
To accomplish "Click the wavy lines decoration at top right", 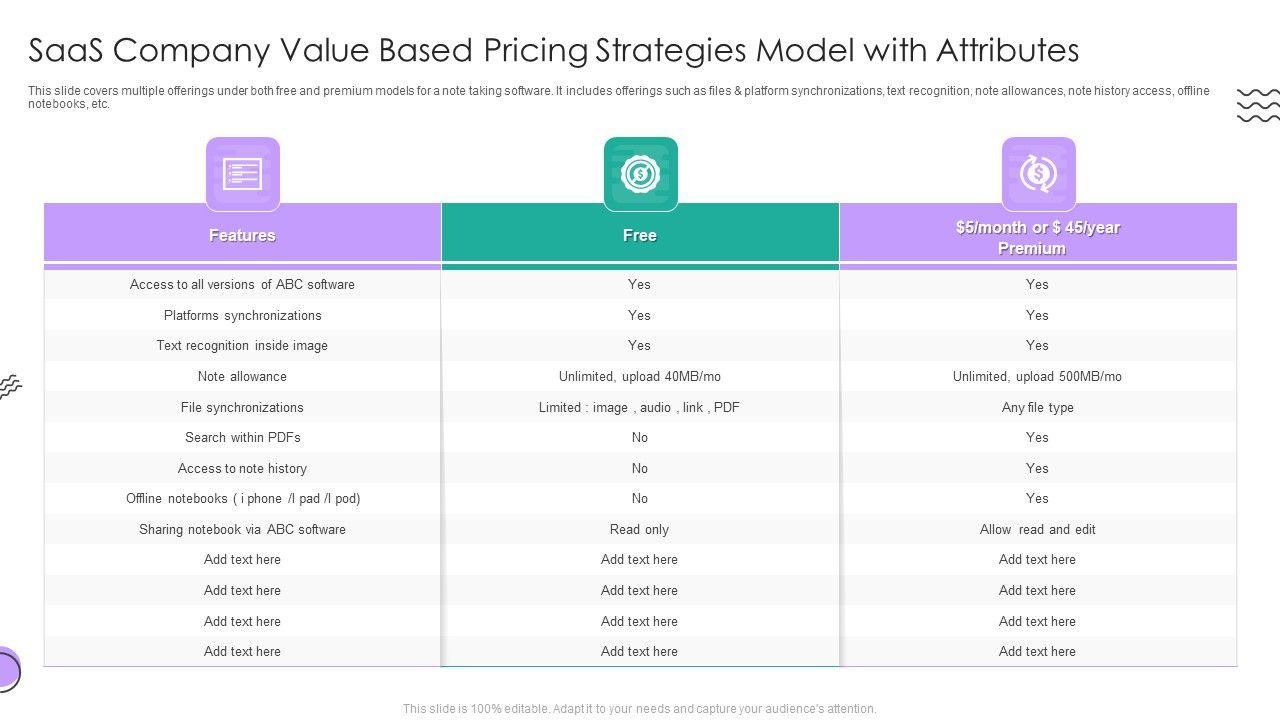I will pyautogui.click(x=1257, y=105).
